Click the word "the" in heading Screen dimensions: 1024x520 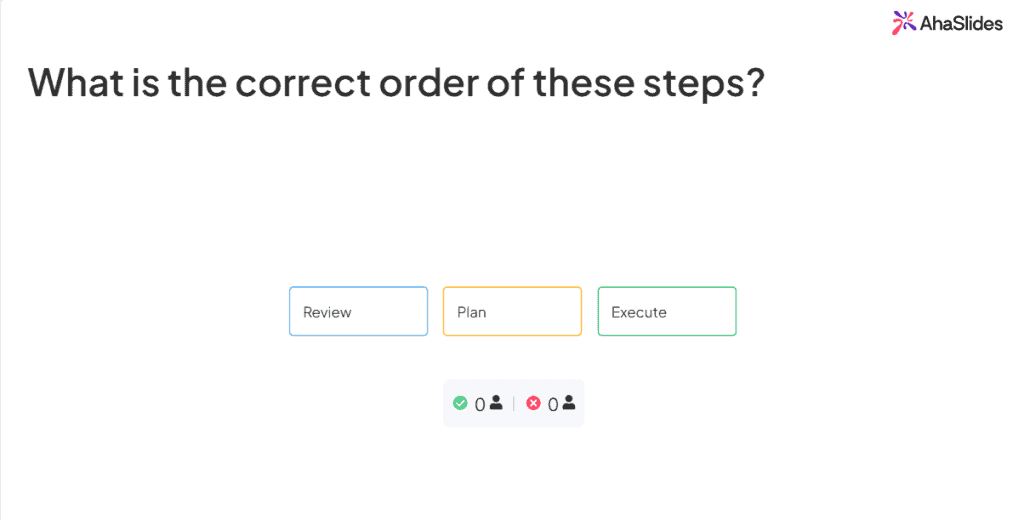[197, 83]
